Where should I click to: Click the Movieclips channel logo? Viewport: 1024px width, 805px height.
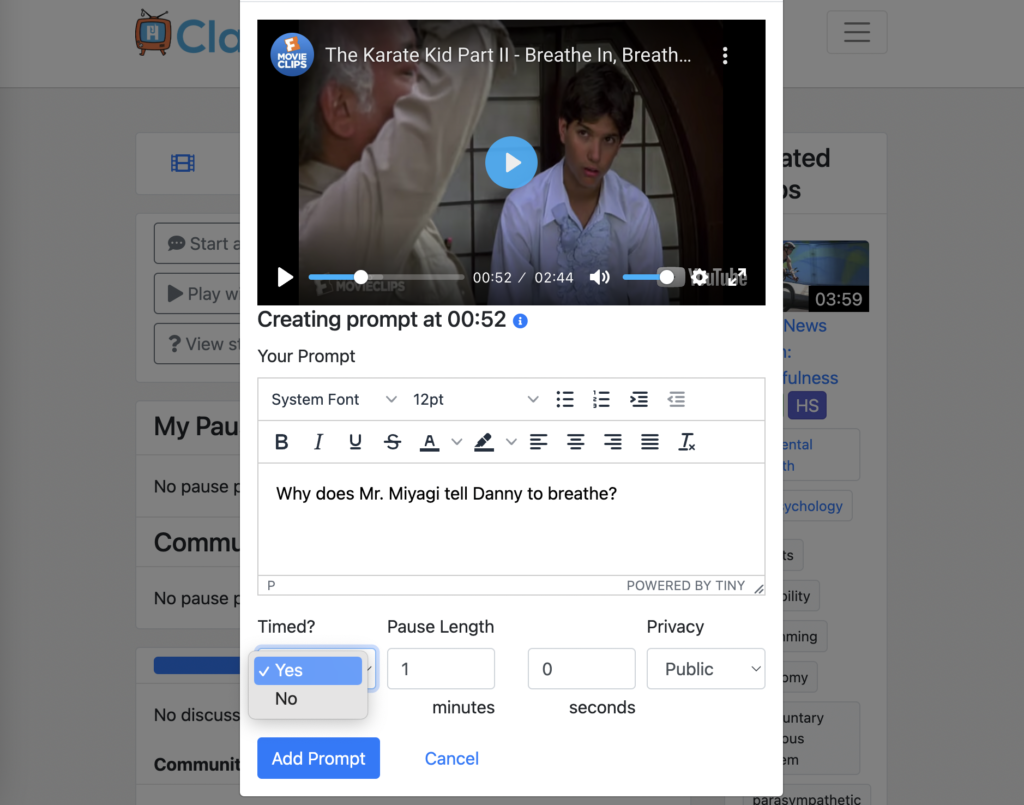(x=291, y=55)
